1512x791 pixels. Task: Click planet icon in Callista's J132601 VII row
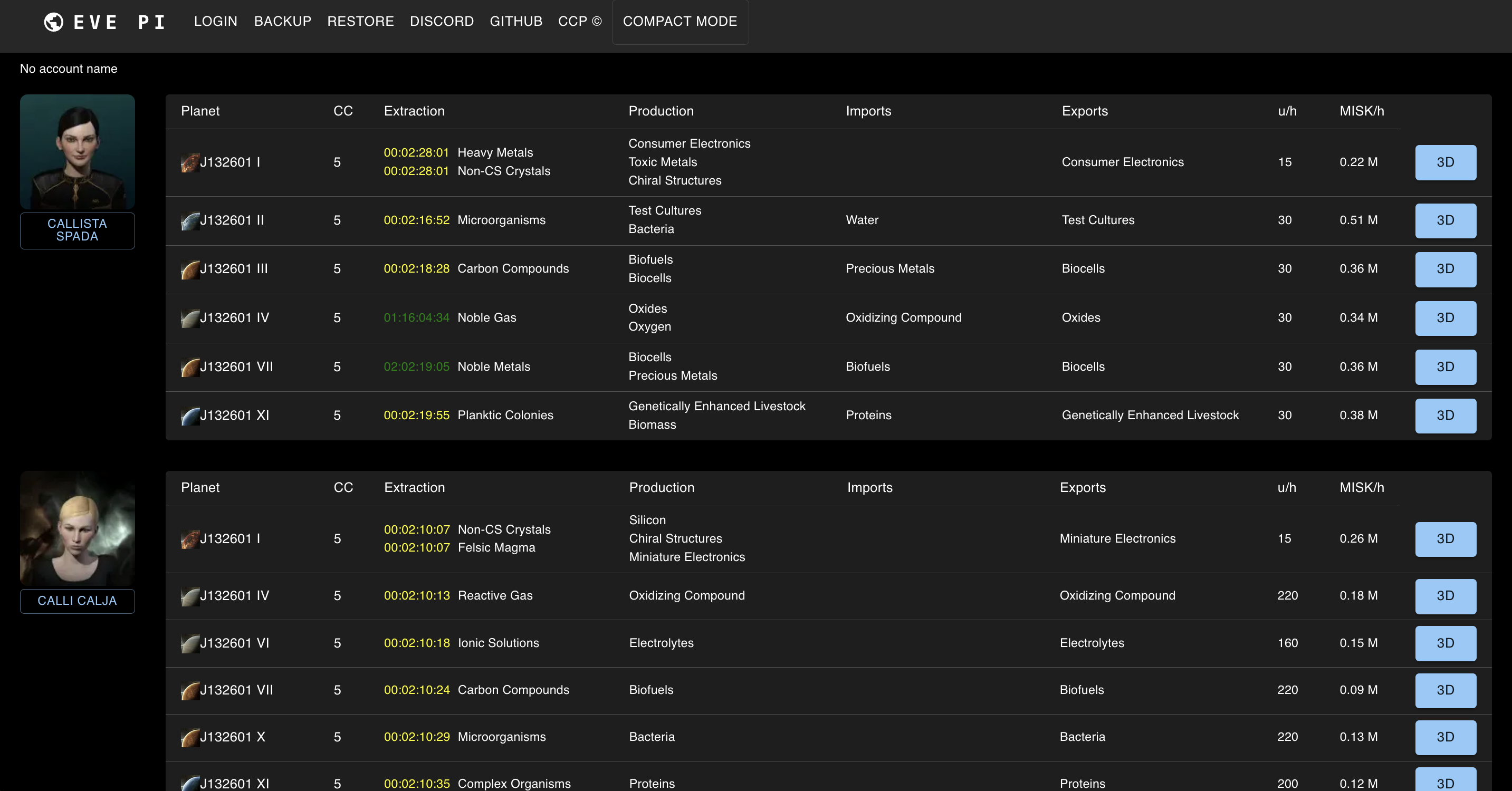tap(189, 368)
